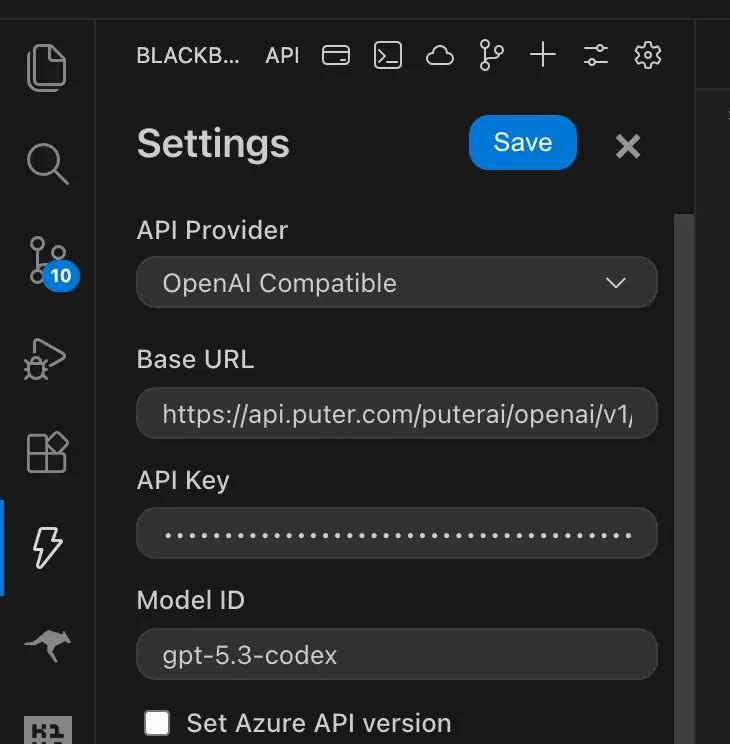The width and height of the screenshot is (730, 744).
Task: Click the cloud icon in header
Action: tap(440, 56)
